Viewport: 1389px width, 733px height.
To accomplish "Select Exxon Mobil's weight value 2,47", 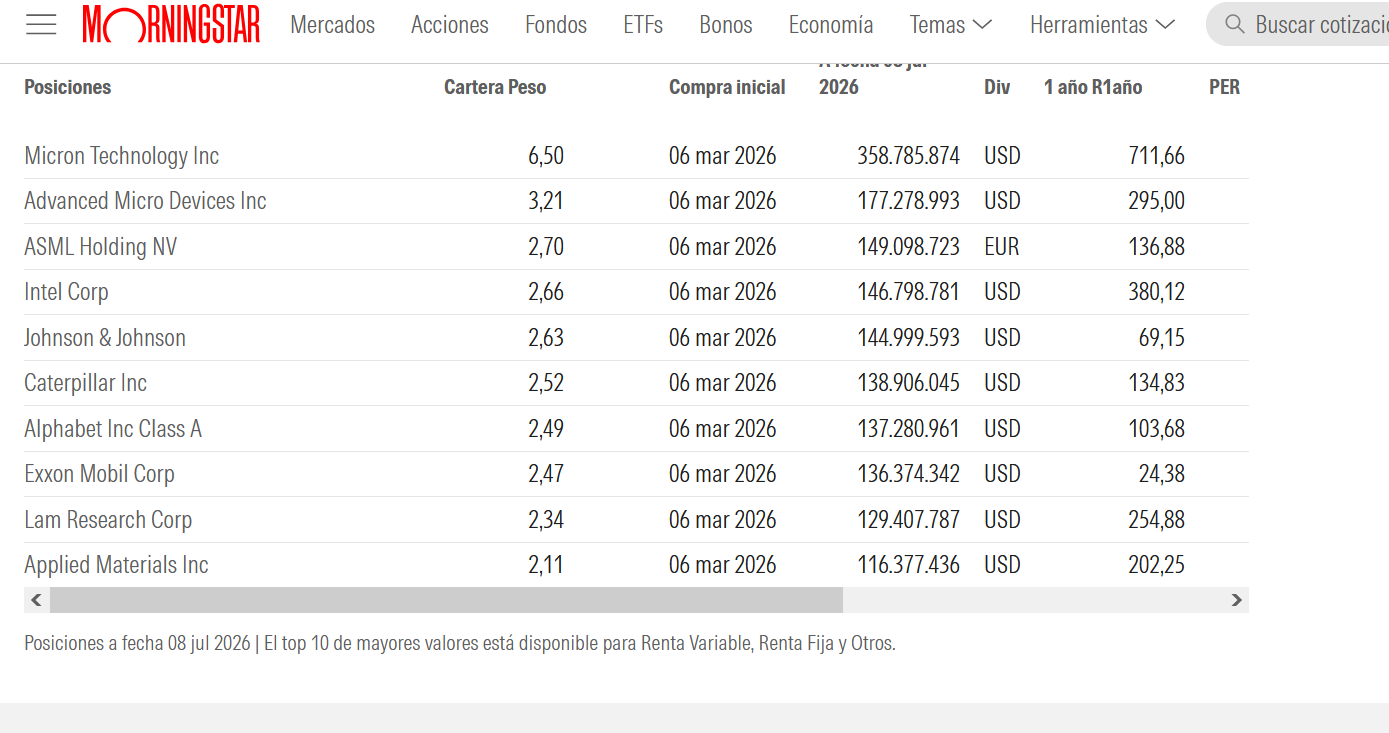I will pyautogui.click(x=546, y=474).
